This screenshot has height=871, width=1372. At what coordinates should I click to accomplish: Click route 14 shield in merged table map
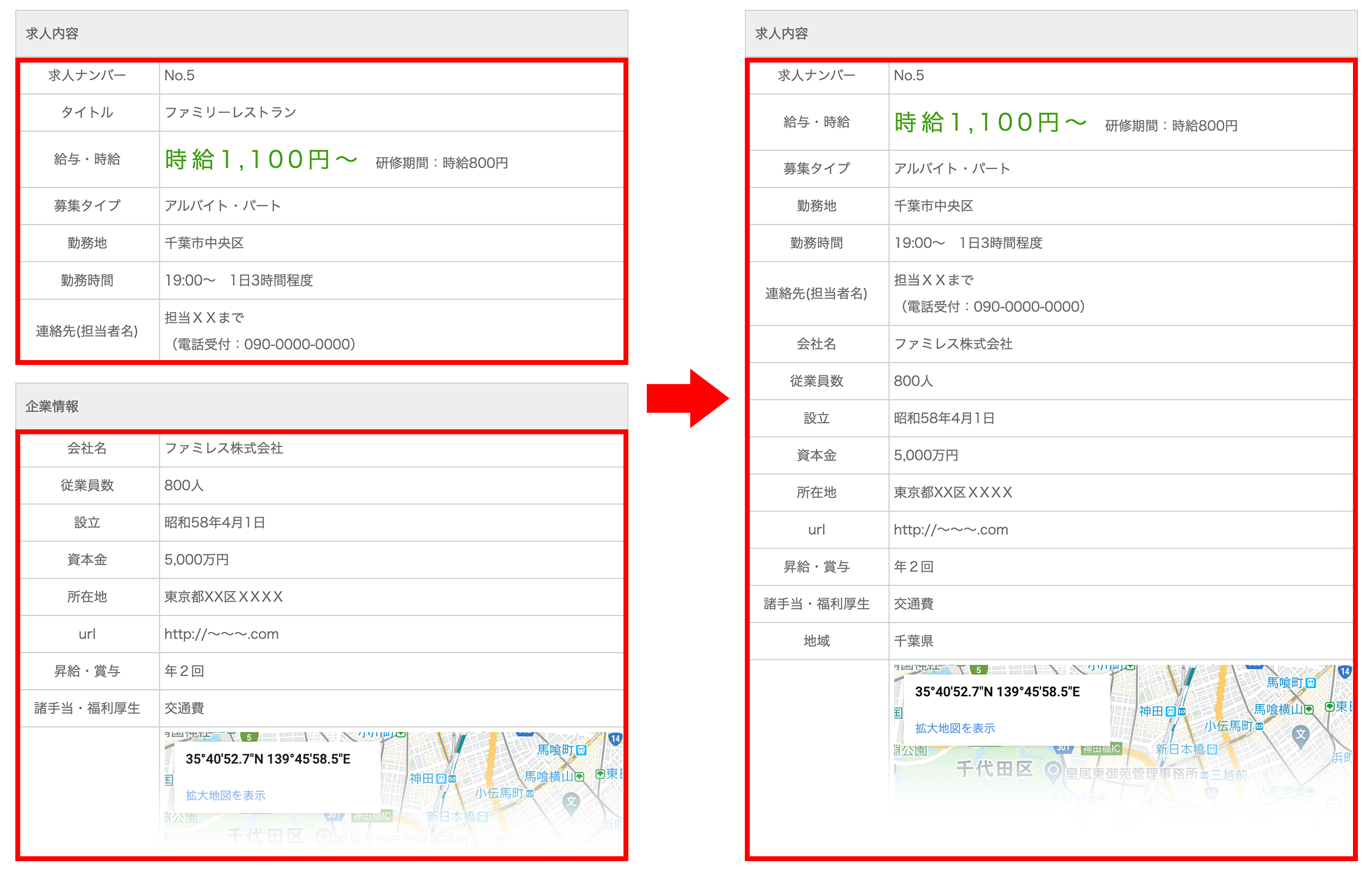[x=1344, y=672]
